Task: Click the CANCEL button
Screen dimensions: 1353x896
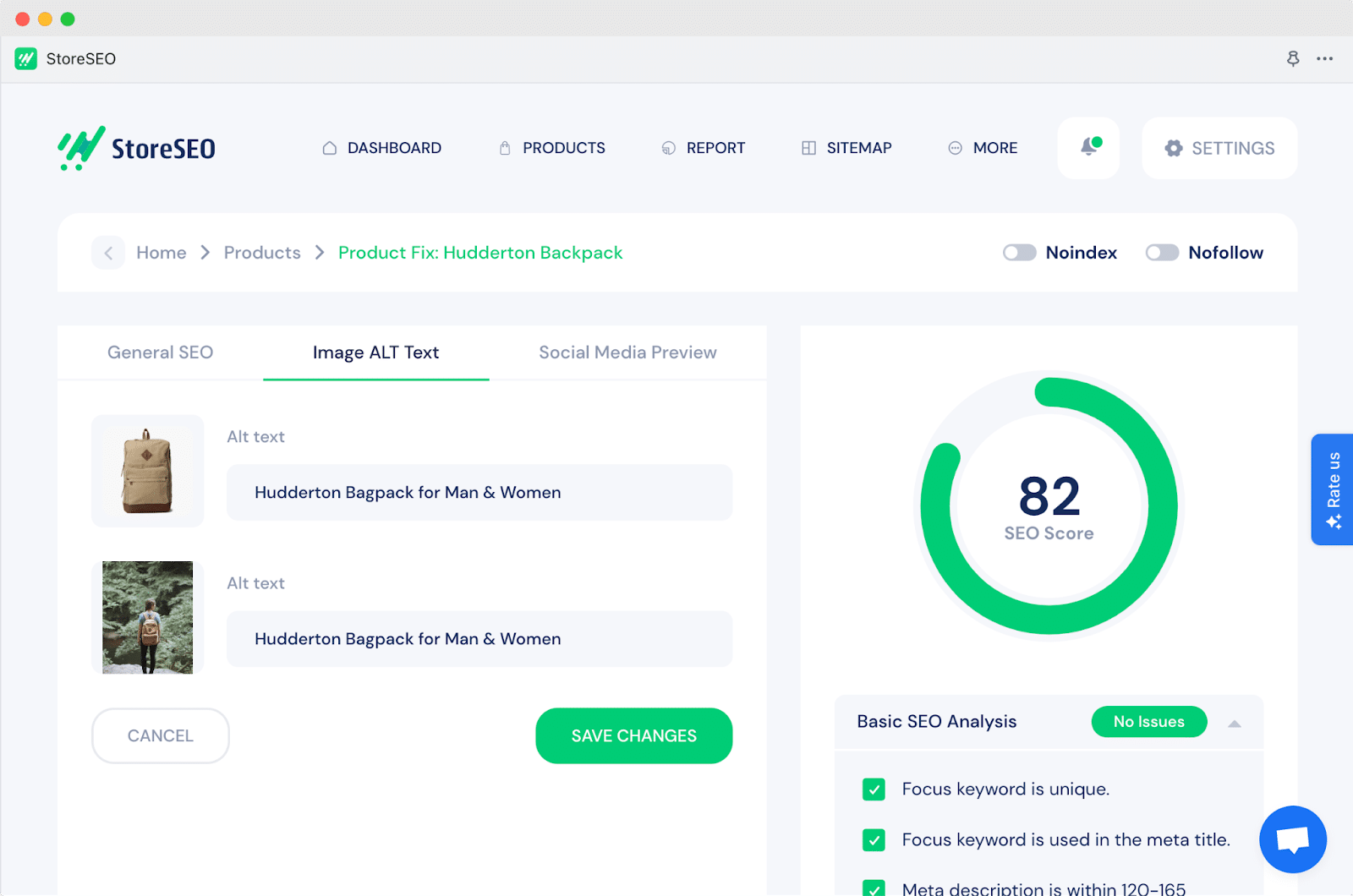Action: click(x=161, y=736)
